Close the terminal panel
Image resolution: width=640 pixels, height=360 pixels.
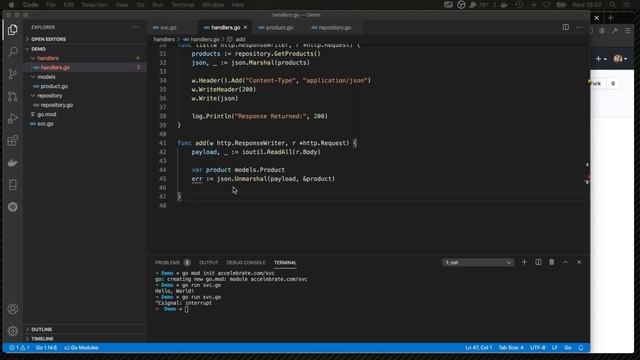pos(579,262)
